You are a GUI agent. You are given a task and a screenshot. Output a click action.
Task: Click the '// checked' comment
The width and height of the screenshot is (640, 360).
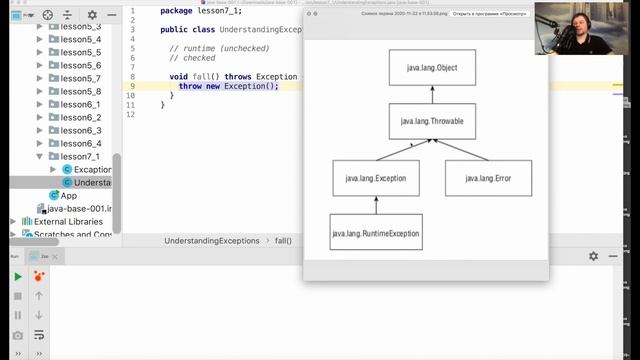pyautogui.click(x=192, y=58)
